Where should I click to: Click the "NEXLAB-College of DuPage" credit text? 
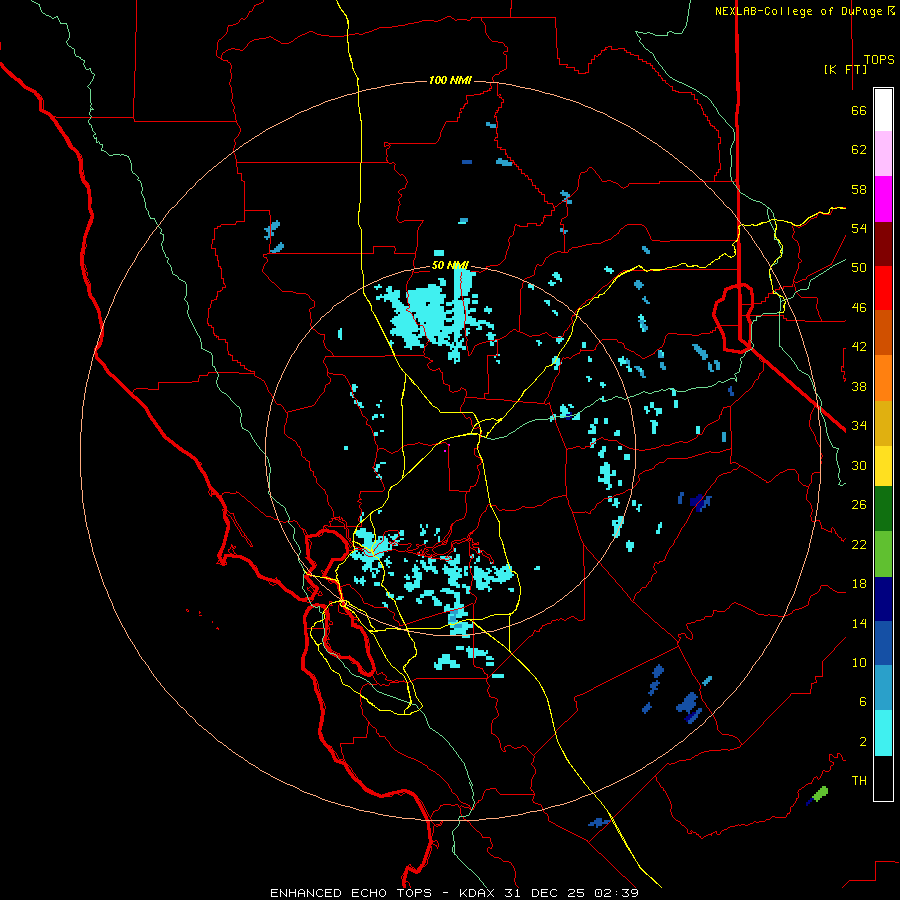click(800, 11)
